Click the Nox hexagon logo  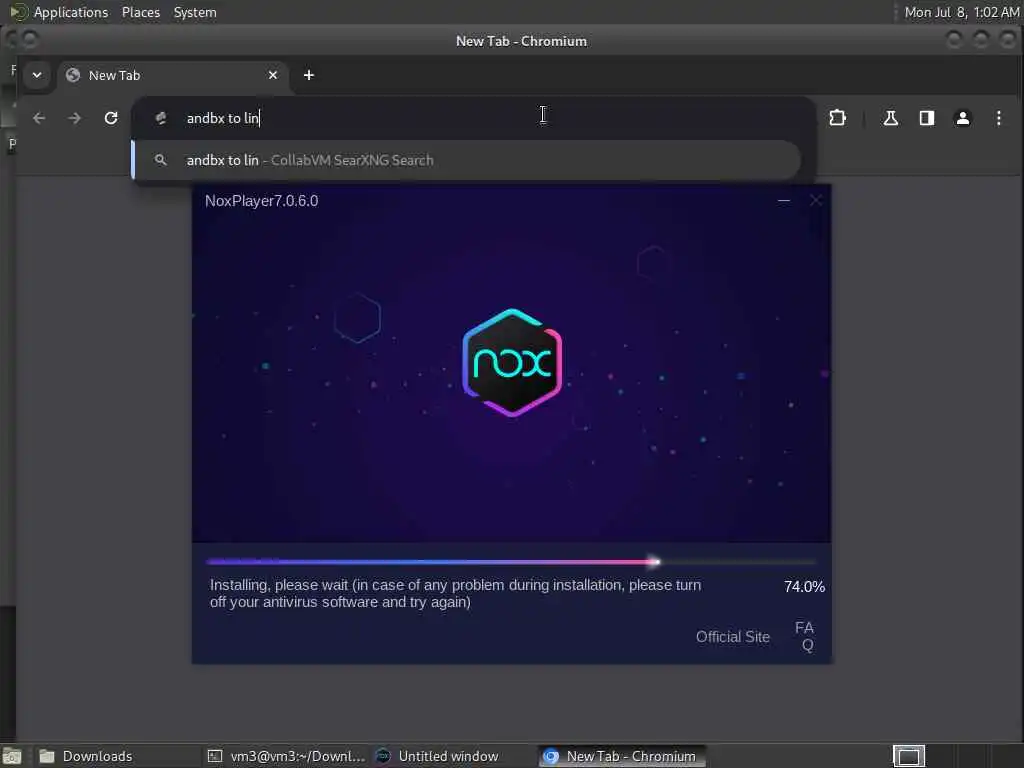coord(513,362)
